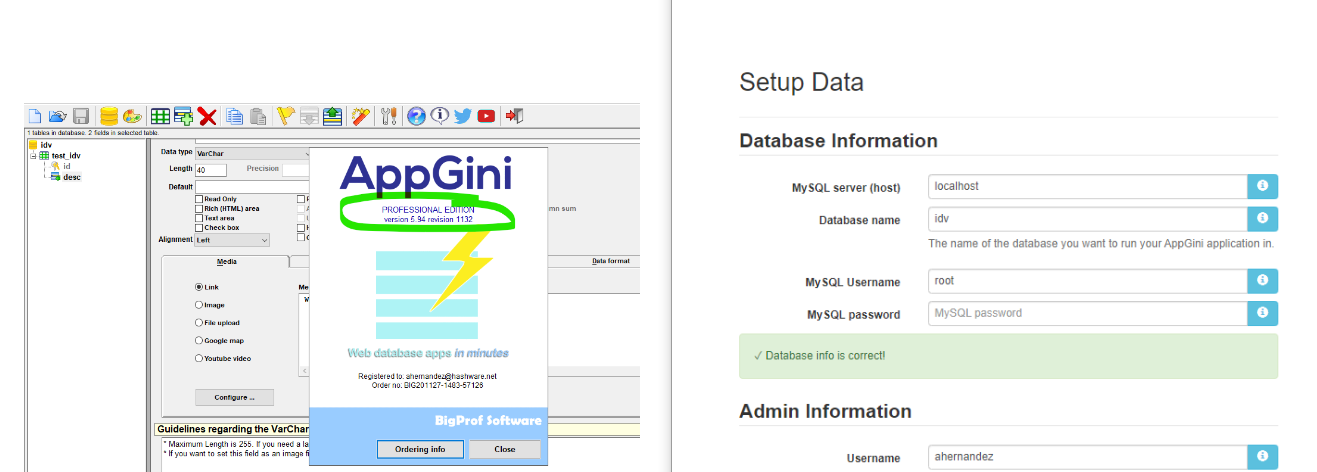
Task: Click the Database name input field
Action: [x=1087, y=218]
